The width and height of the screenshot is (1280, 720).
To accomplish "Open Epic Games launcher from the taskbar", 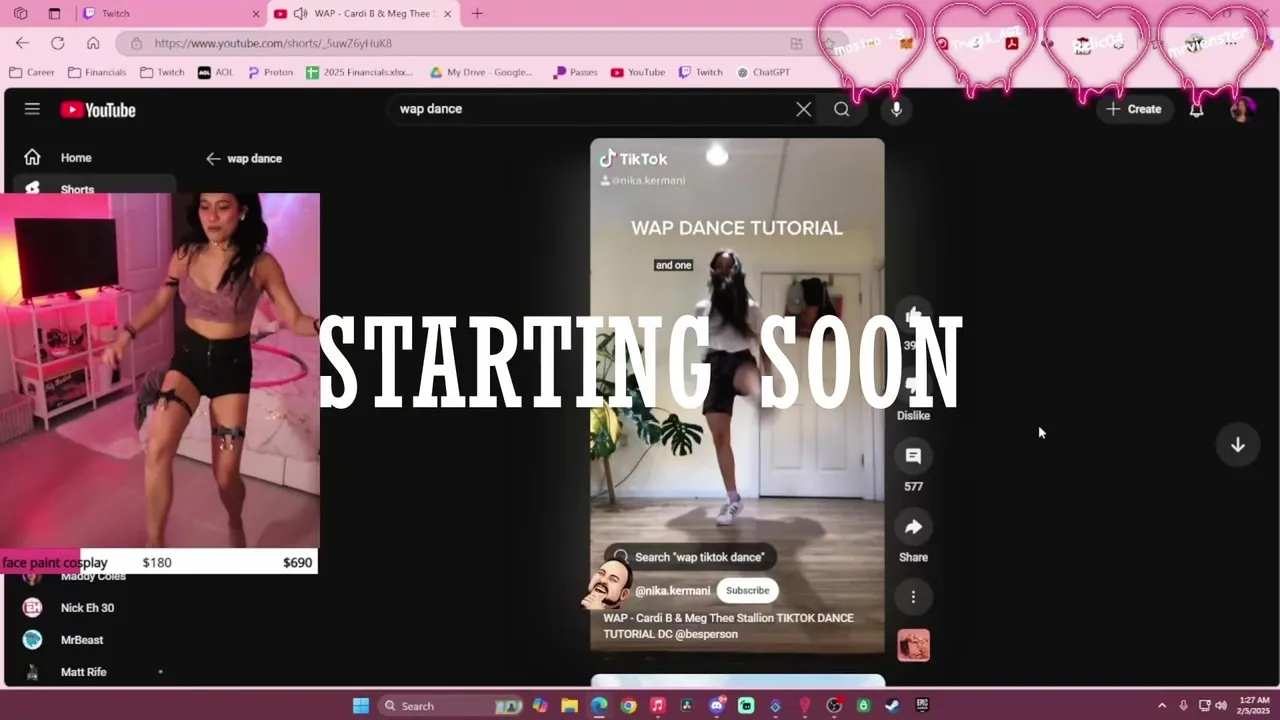I will (x=922, y=705).
